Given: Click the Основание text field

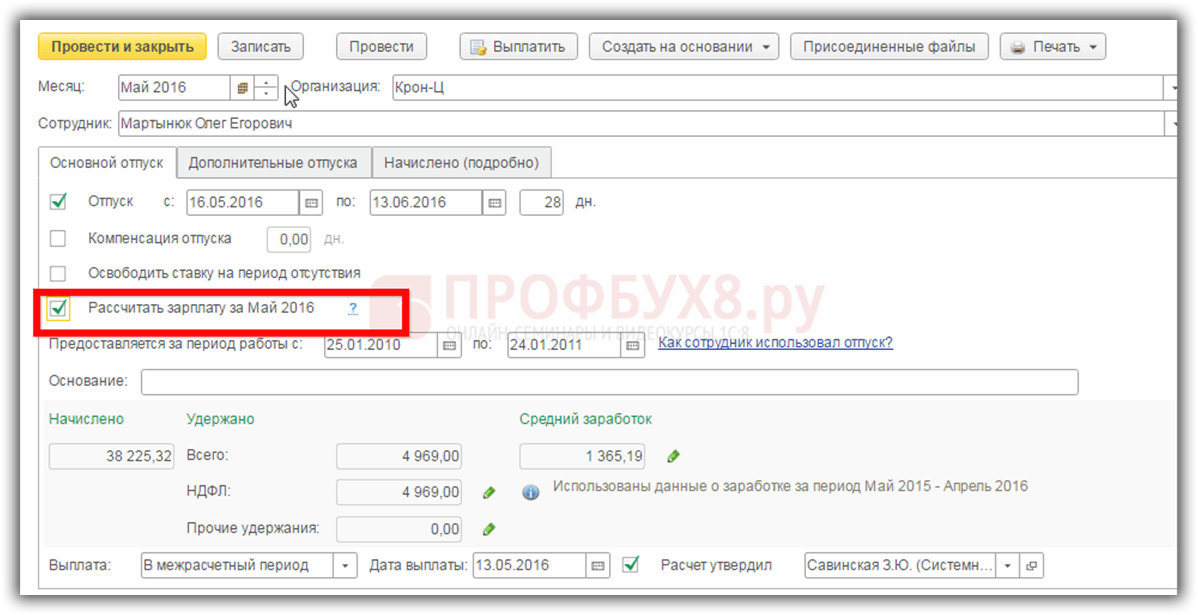Looking at the screenshot, I should 610,382.
